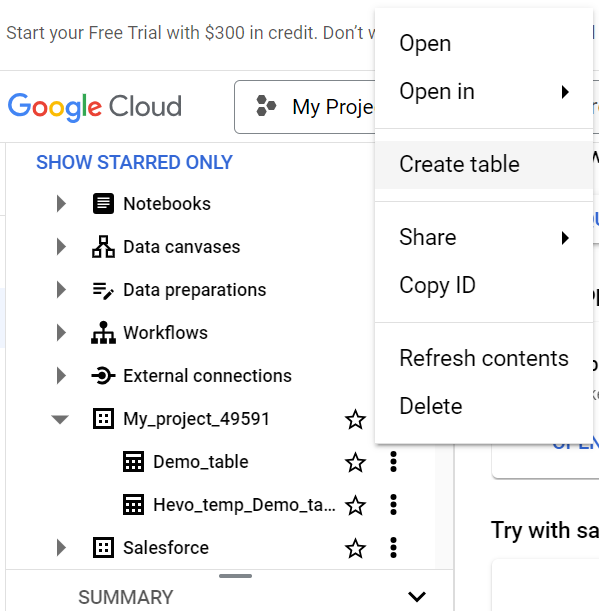Click the Demo_table table icon

(133, 462)
